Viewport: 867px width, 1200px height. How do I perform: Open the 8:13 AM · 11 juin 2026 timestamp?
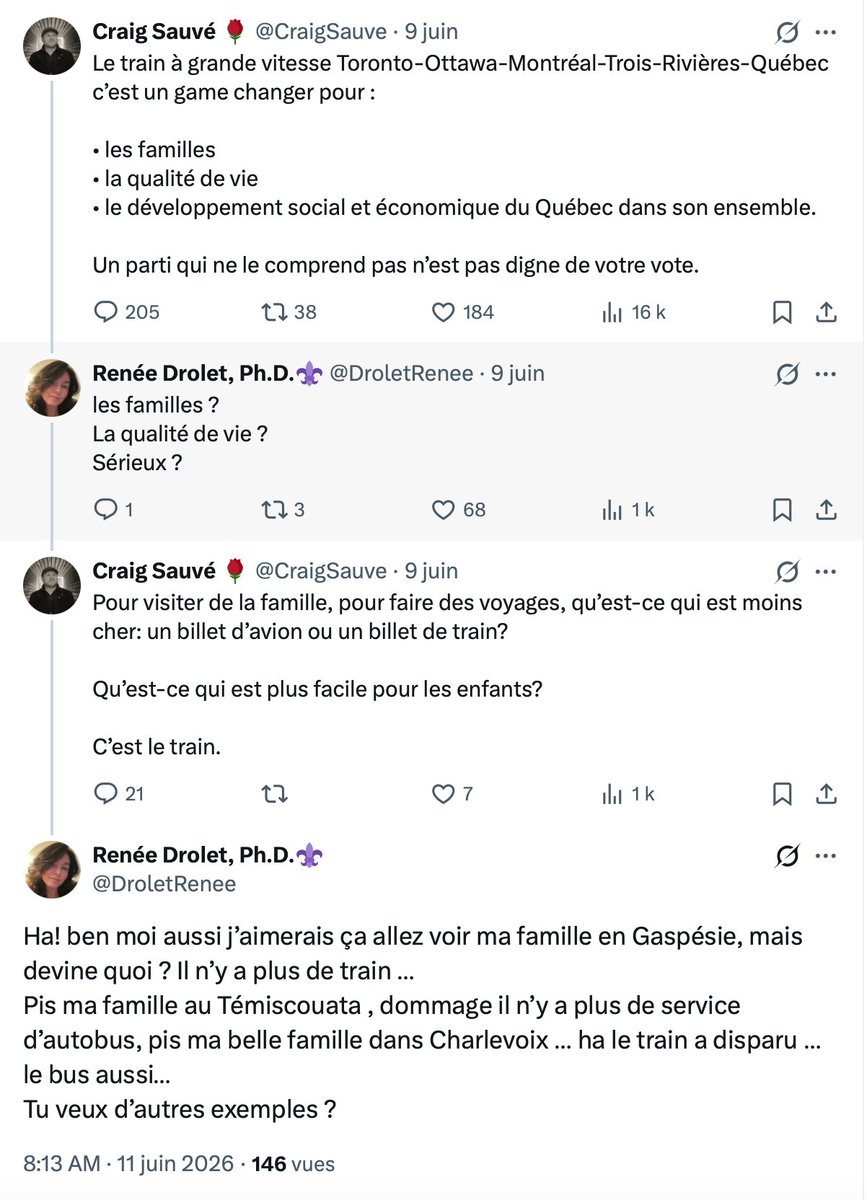click(x=128, y=1164)
